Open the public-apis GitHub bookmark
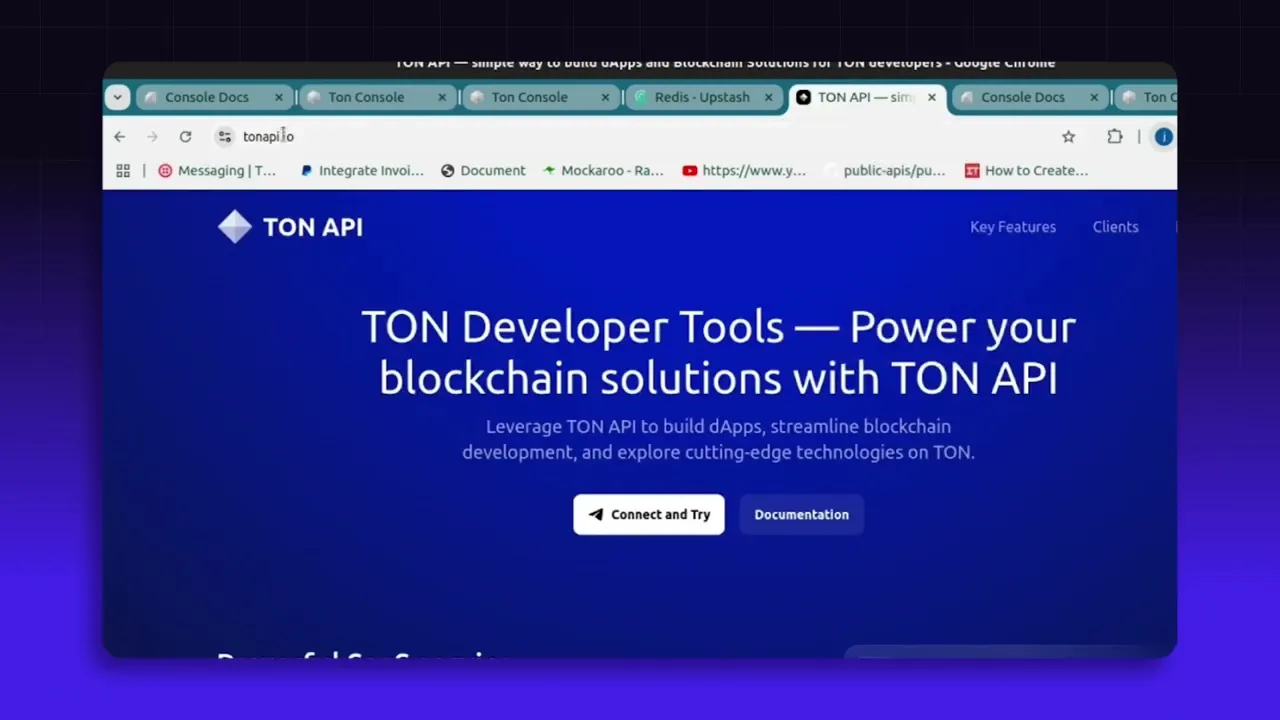This screenshot has width=1280, height=720. (884, 170)
